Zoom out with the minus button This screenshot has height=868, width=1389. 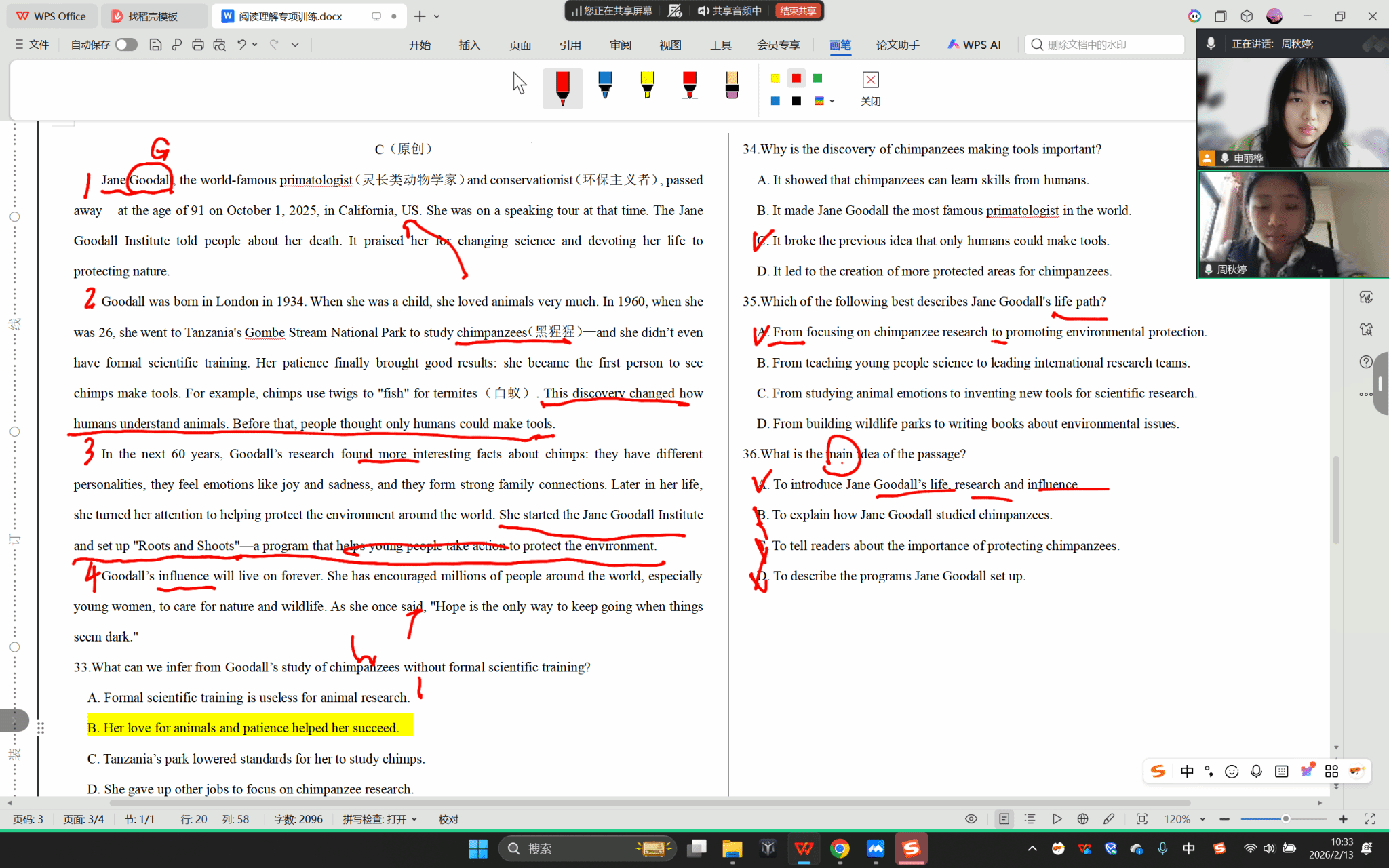(1224, 819)
